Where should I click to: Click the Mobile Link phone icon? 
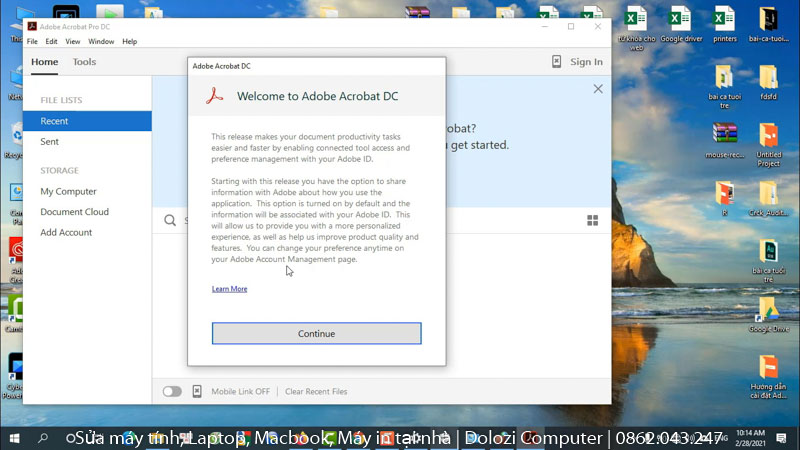click(197, 391)
